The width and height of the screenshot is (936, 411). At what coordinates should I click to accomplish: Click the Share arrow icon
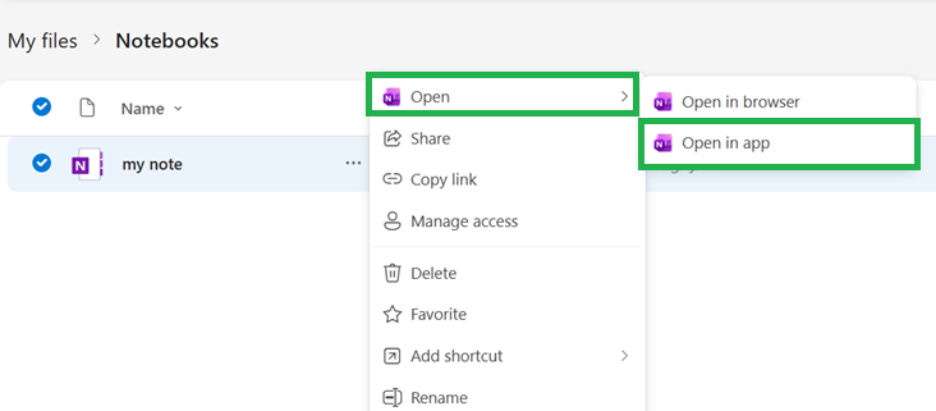(392, 138)
